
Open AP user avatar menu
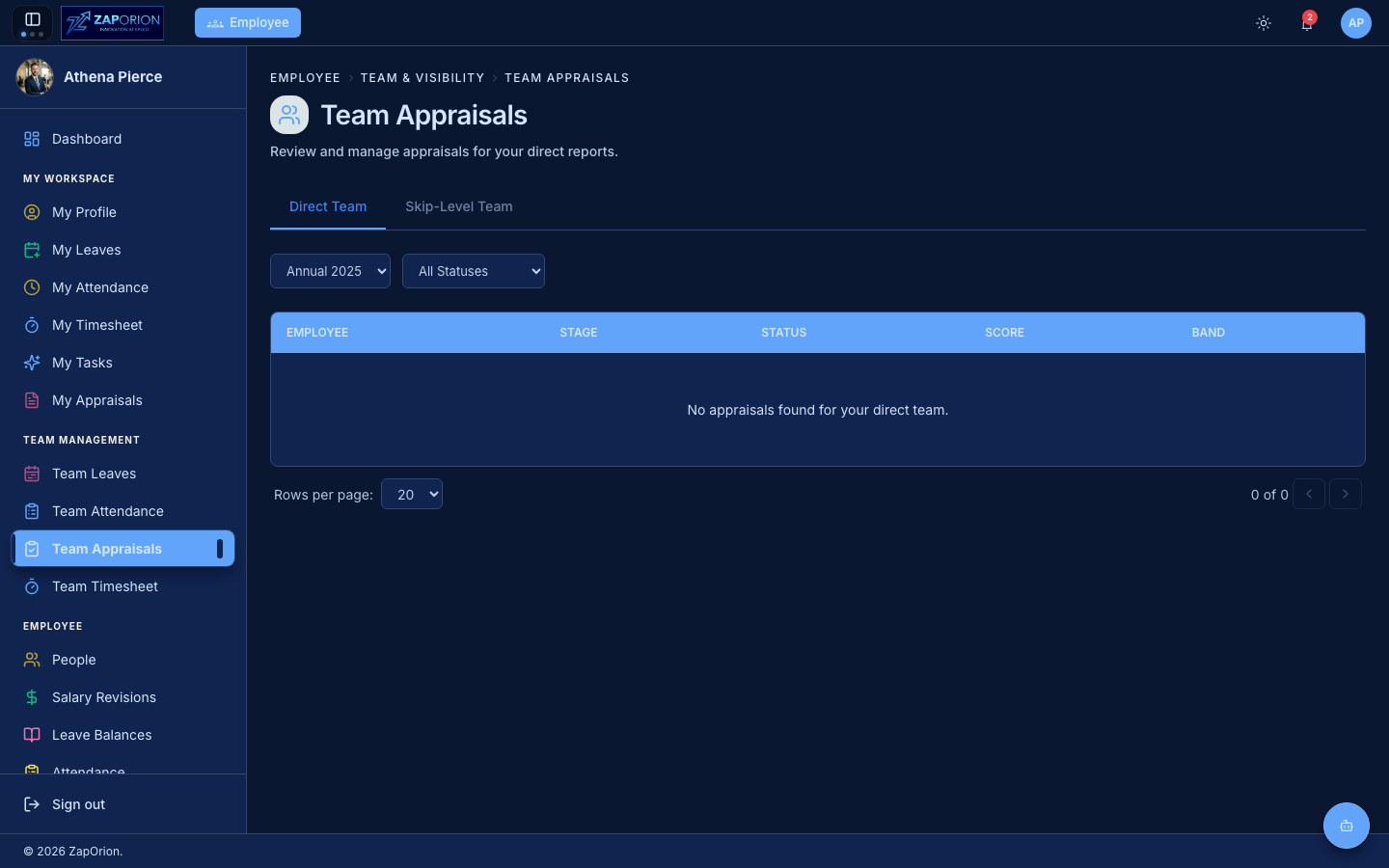point(1356,23)
